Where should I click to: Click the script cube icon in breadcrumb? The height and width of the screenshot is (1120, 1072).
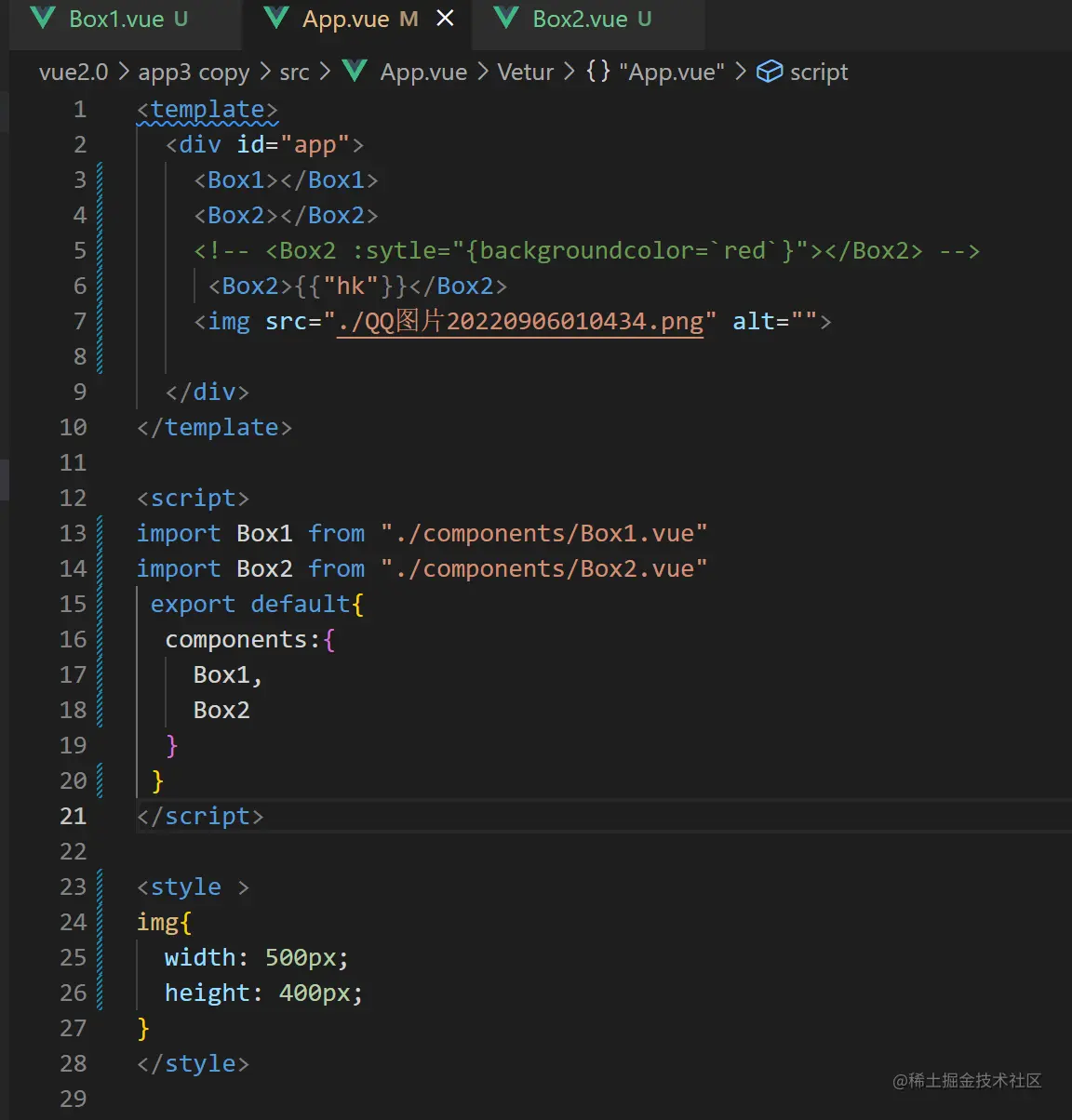coord(770,72)
